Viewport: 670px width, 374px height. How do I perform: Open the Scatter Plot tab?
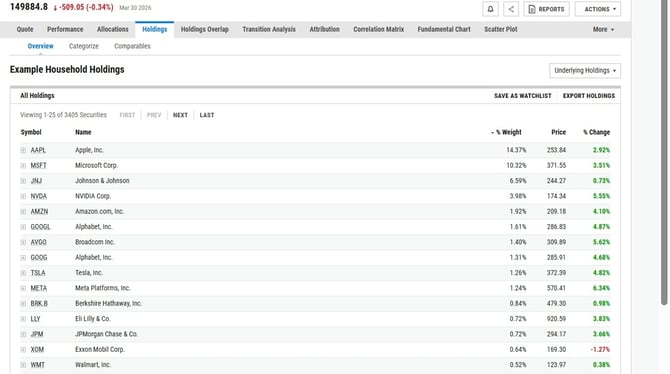pos(501,29)
